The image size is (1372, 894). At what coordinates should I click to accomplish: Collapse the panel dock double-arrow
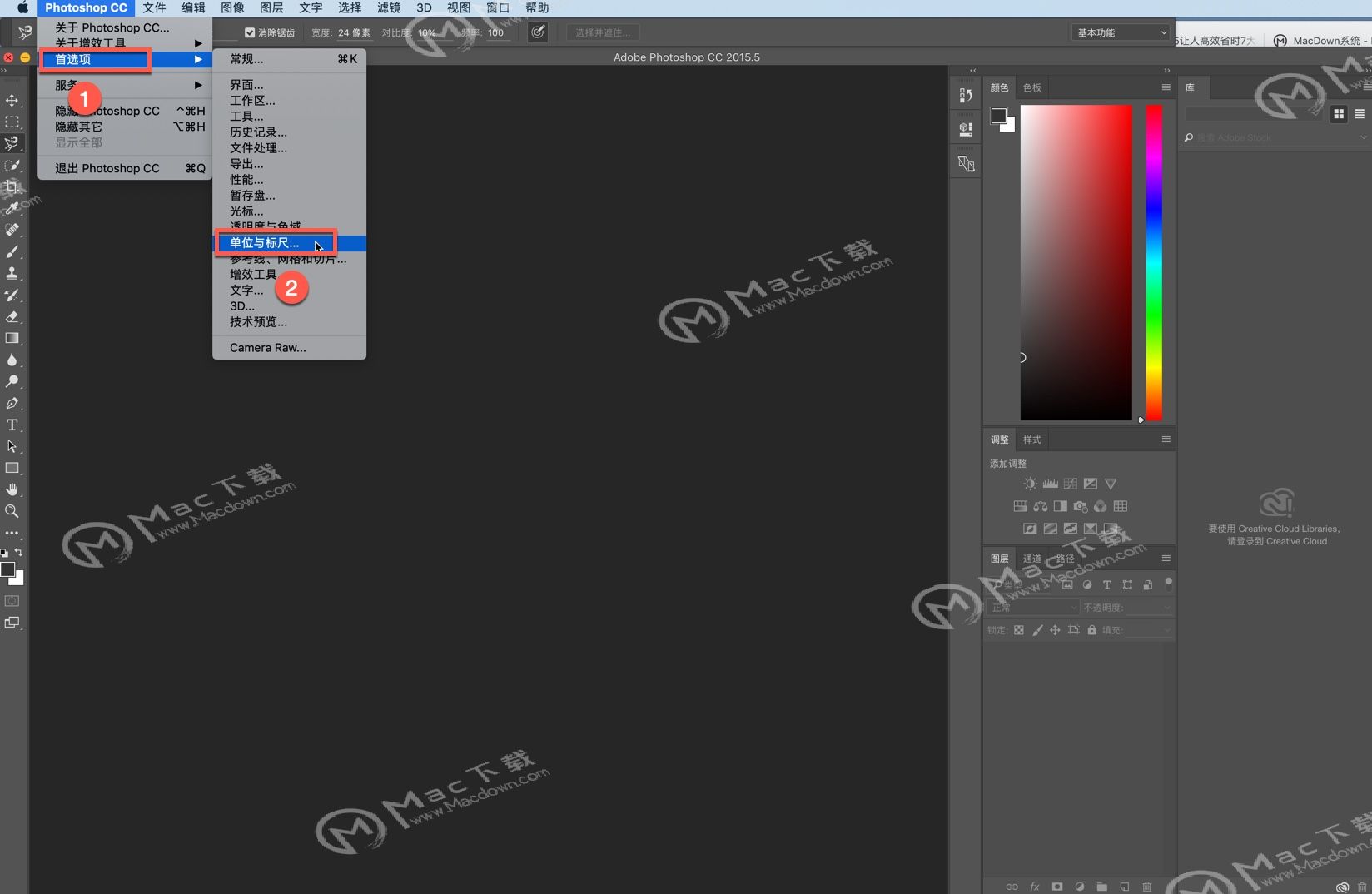pyautogui.click(x=1166, y=71)
